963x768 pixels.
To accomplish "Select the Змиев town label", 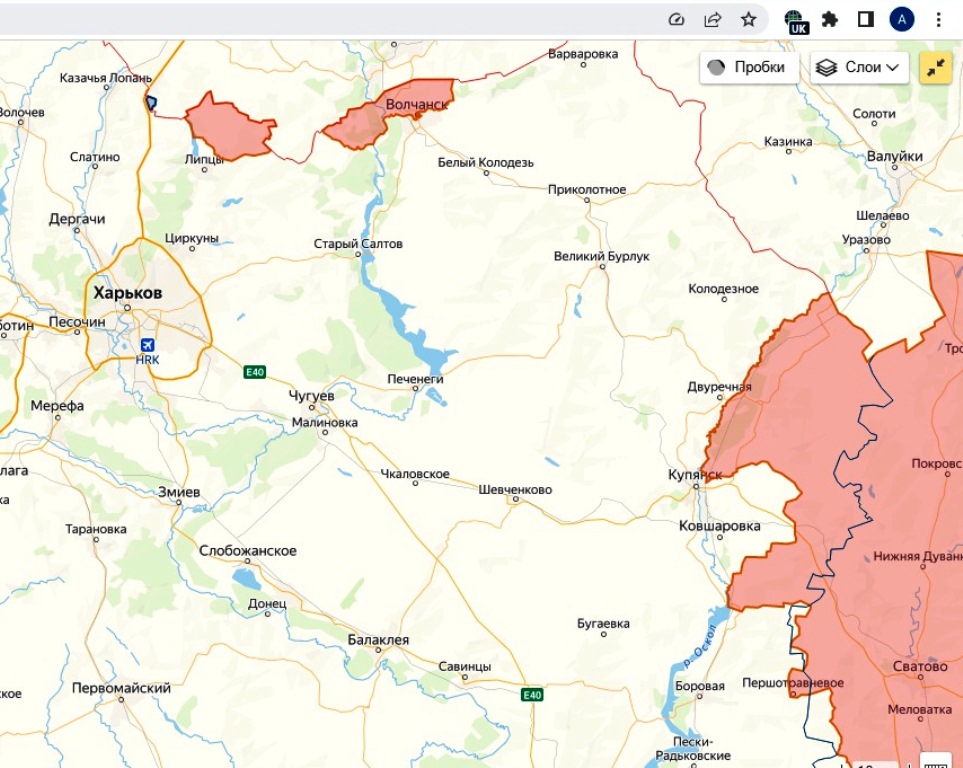I will click(179, 492).
